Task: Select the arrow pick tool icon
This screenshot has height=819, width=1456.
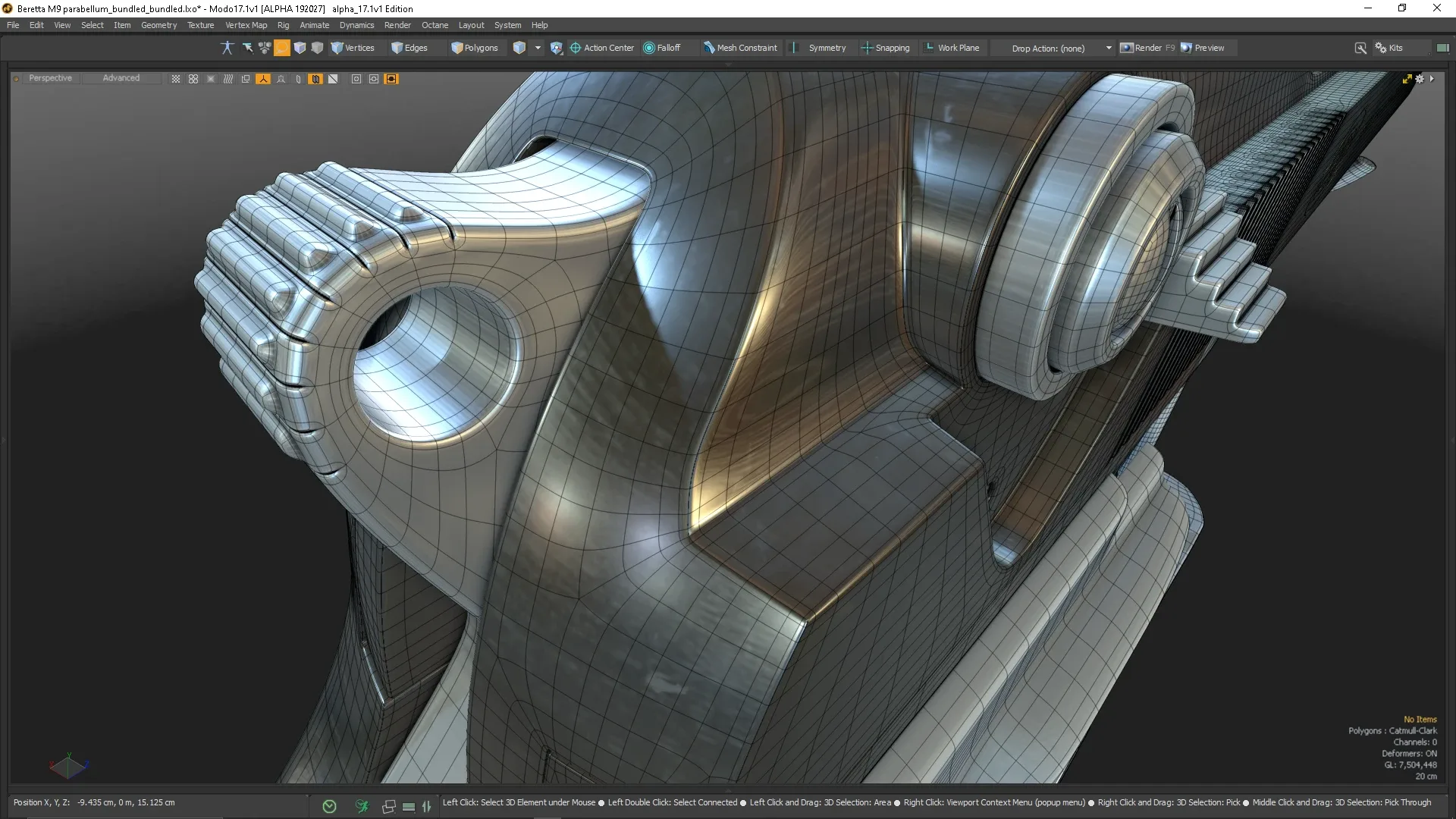Action: pyautogui.click(x=247, y=48)
